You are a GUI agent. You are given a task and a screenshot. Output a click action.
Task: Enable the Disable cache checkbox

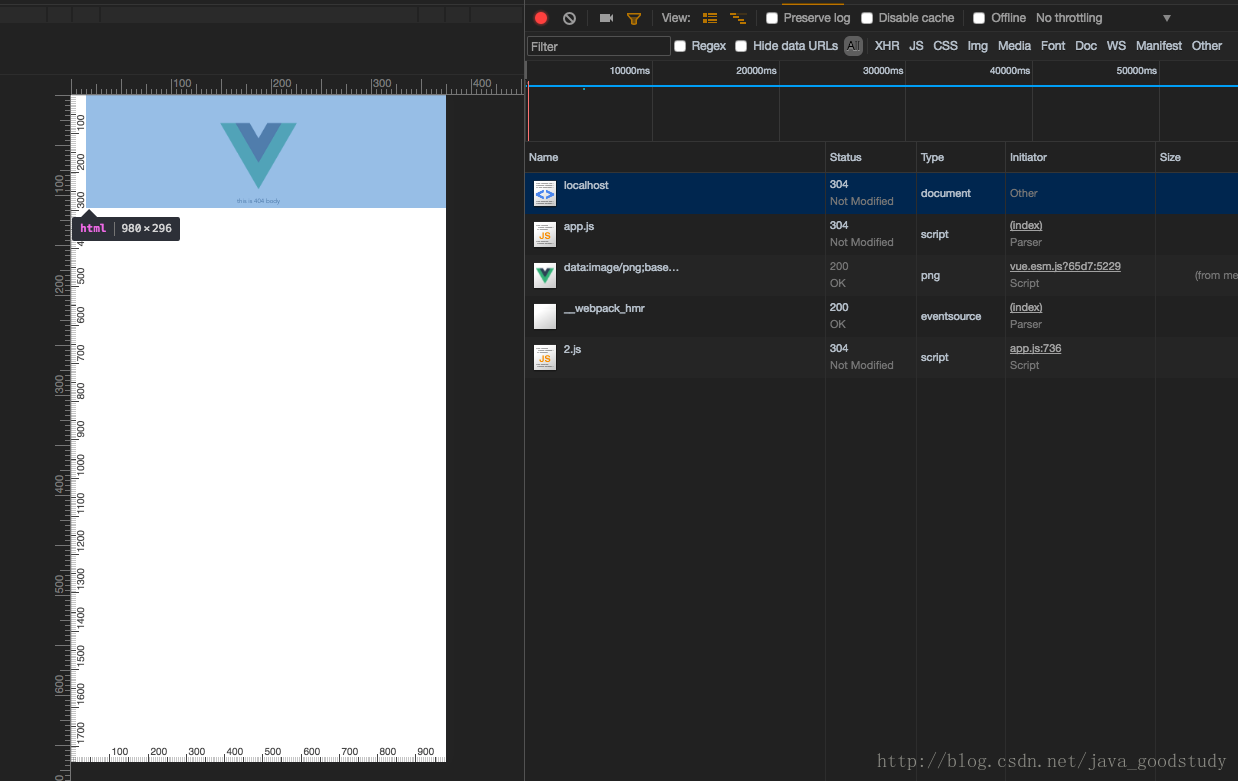867,18
